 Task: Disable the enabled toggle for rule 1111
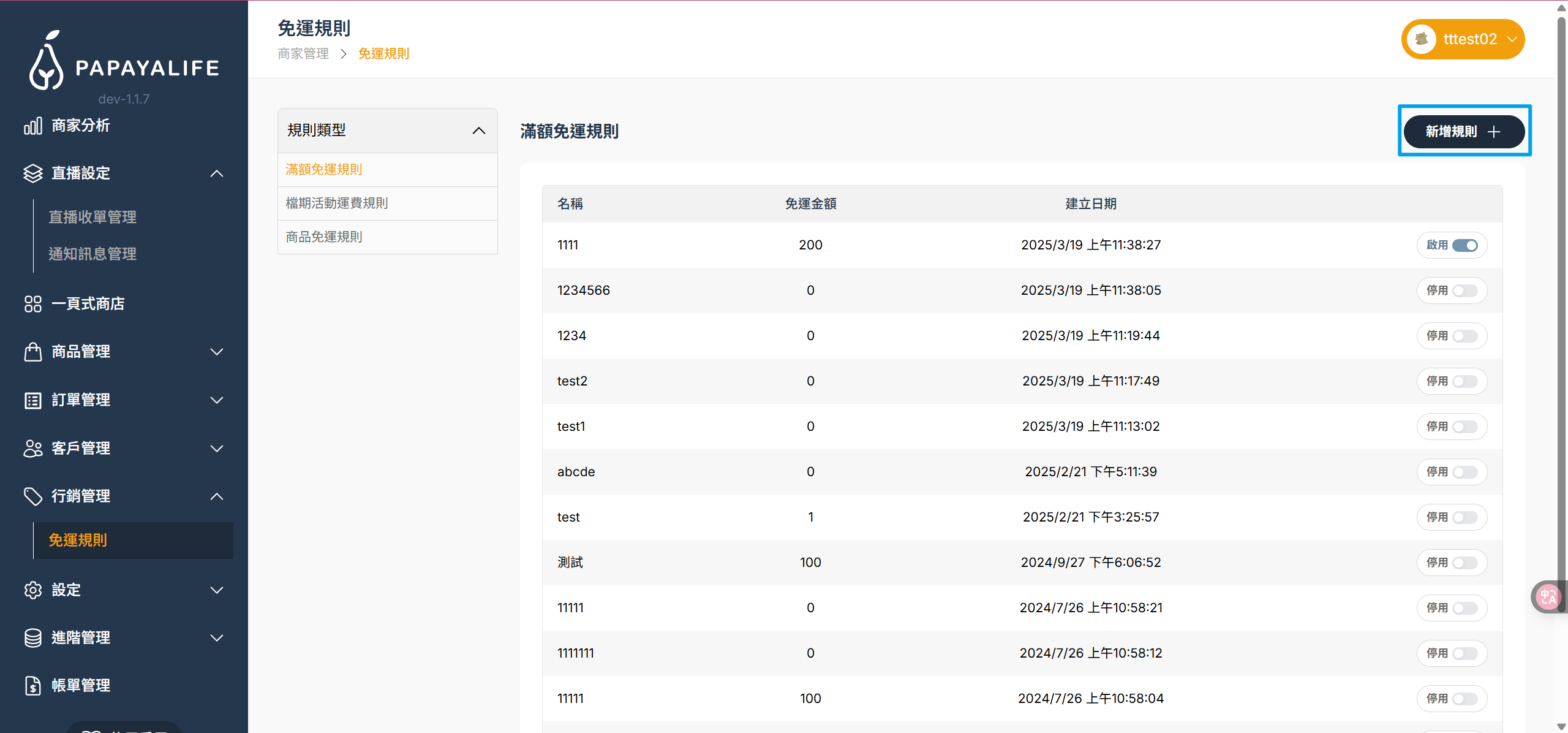pos(1464,245)
